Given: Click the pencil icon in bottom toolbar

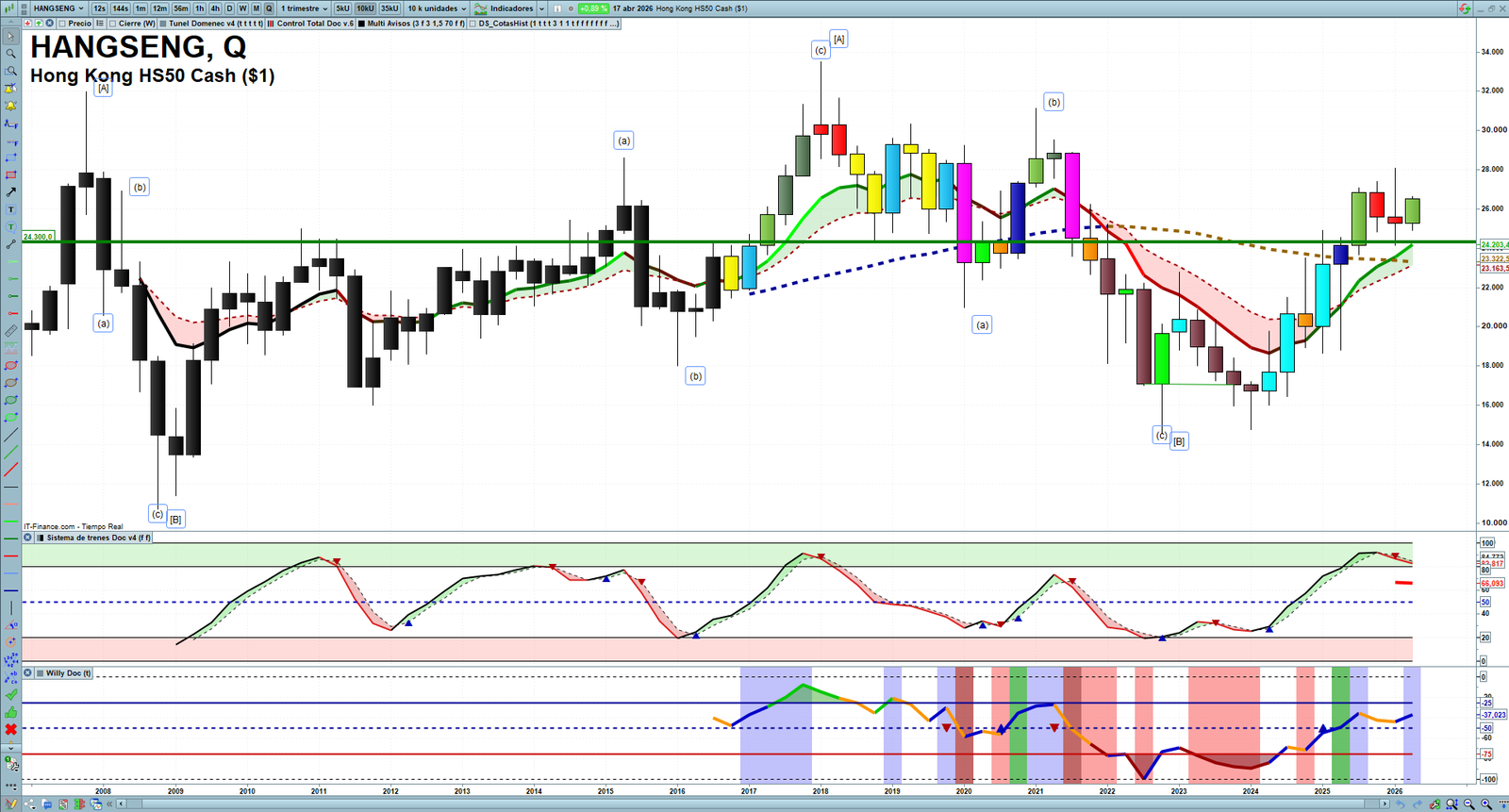Looking at the screenshot, I should click(11, 804).
